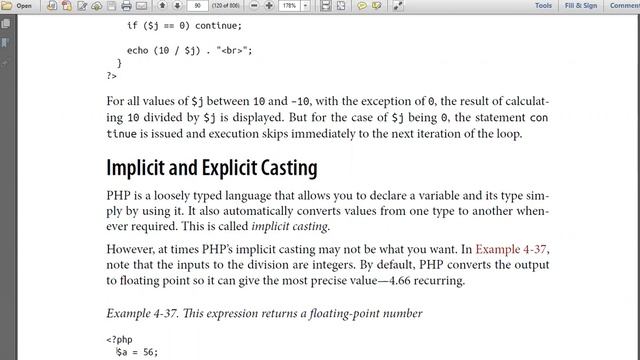Click the convert file to PDF icon
640x360 pixels.
click(x=67, y=6)
